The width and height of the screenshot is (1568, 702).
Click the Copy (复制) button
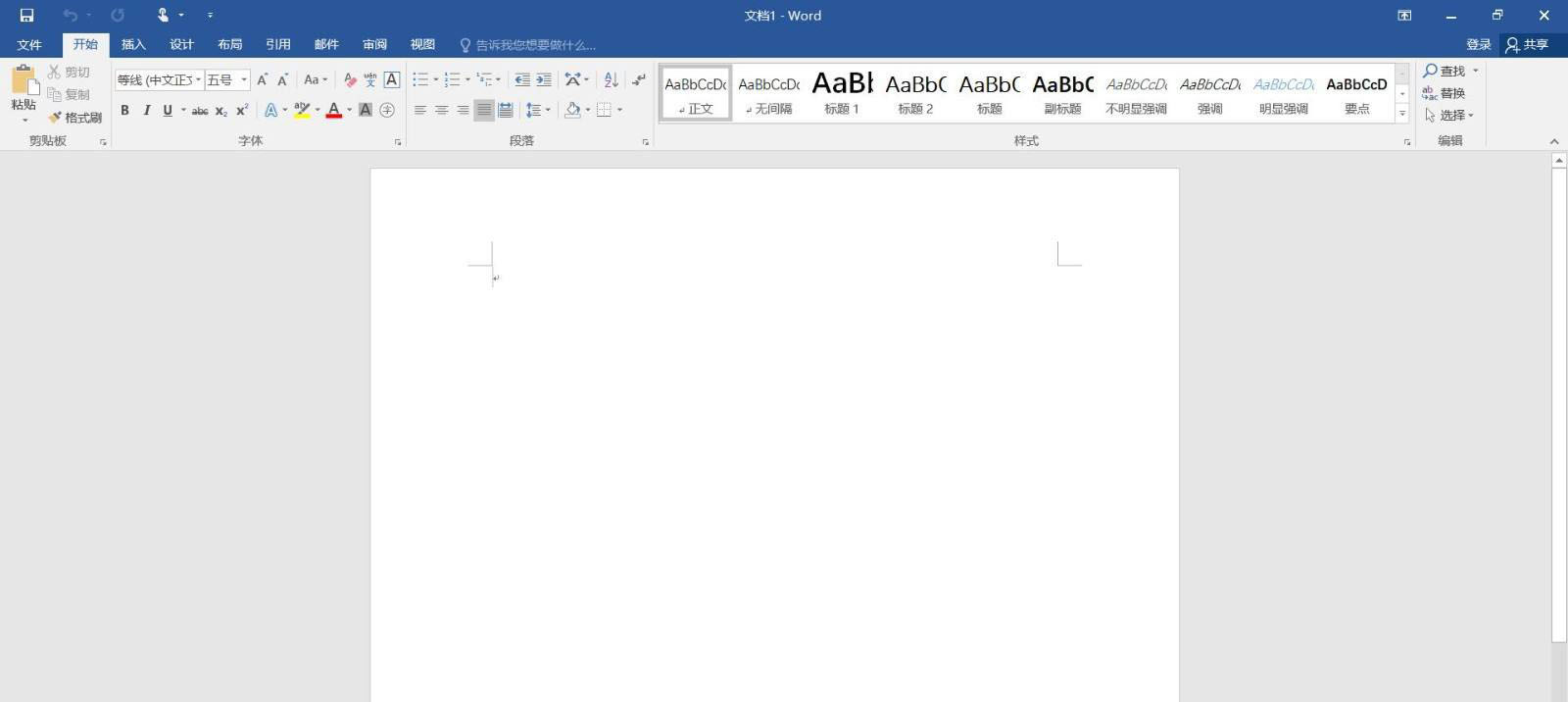pyautogui.click(x=69, y=94)
